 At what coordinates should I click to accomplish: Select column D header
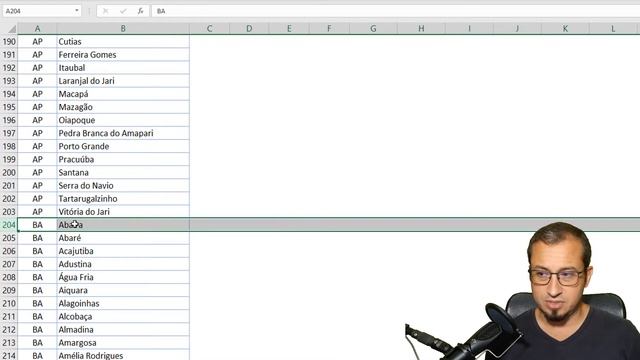click(x=249, y=29)
